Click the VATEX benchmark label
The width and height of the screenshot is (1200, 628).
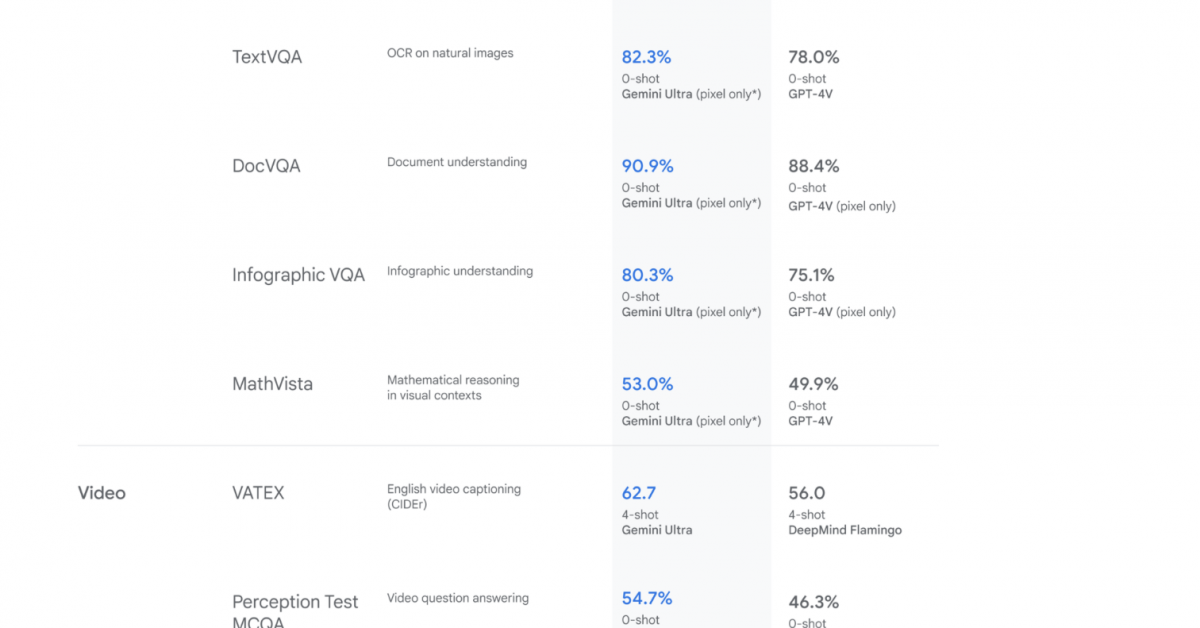tap(258, 493)
